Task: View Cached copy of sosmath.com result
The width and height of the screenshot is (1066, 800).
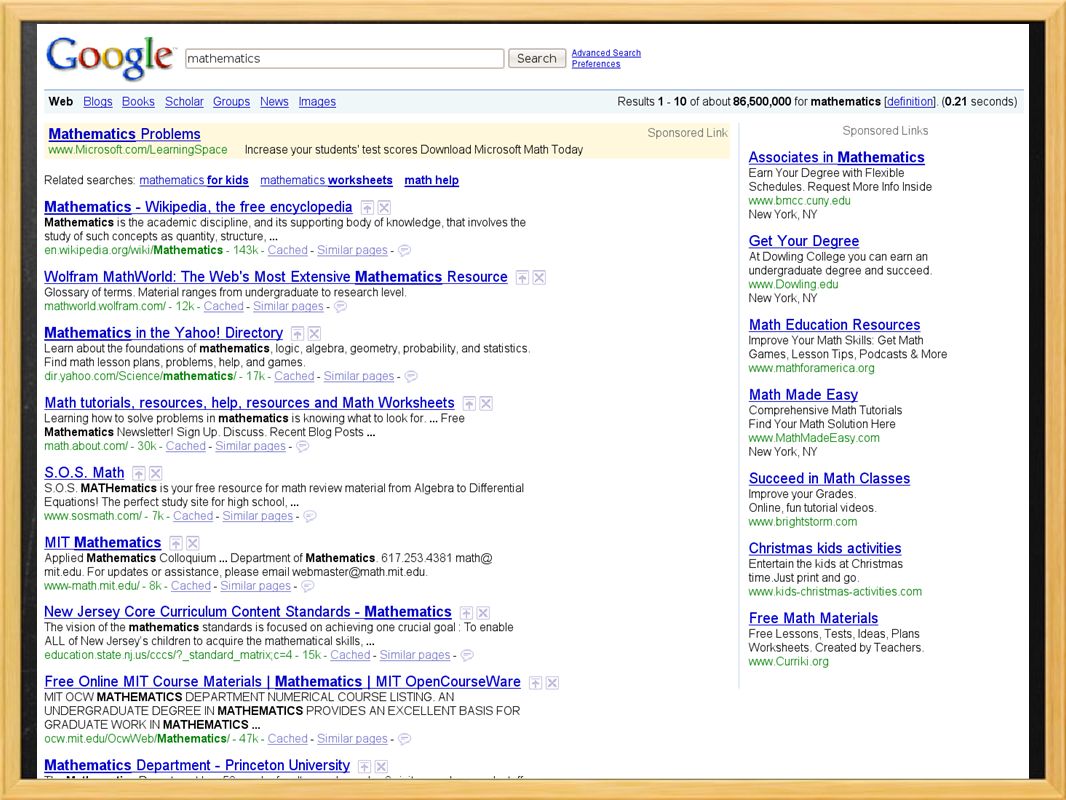Action: coord(193,516)
